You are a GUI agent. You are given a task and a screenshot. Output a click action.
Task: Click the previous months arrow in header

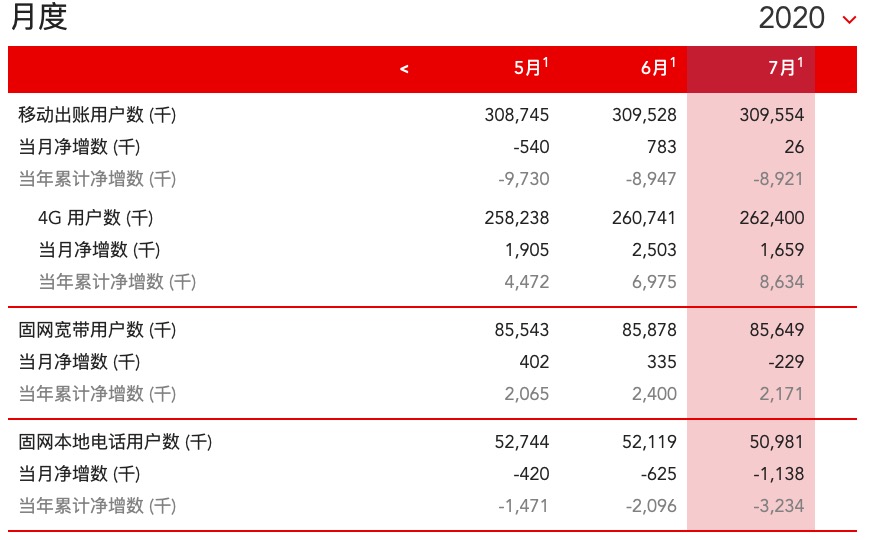404,69
